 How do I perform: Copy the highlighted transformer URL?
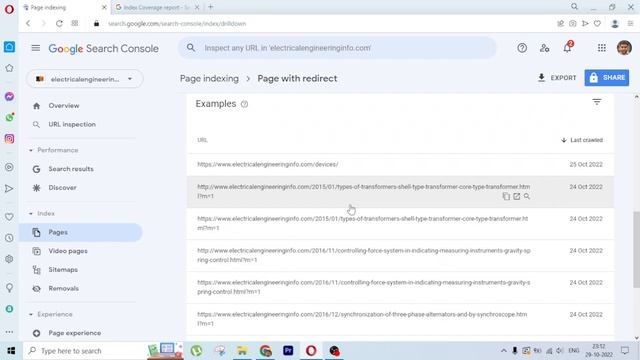(506, 196)
